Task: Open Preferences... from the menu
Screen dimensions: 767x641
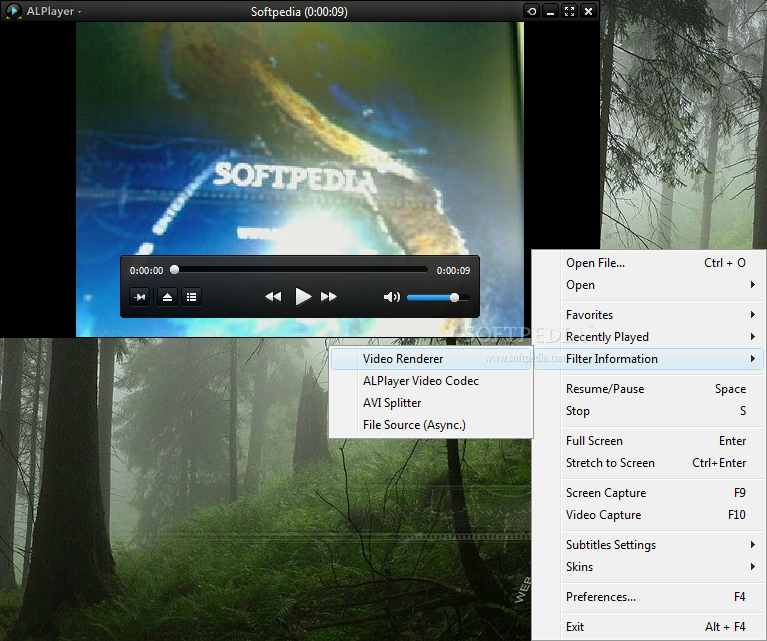Action: [x=649, y=597]
